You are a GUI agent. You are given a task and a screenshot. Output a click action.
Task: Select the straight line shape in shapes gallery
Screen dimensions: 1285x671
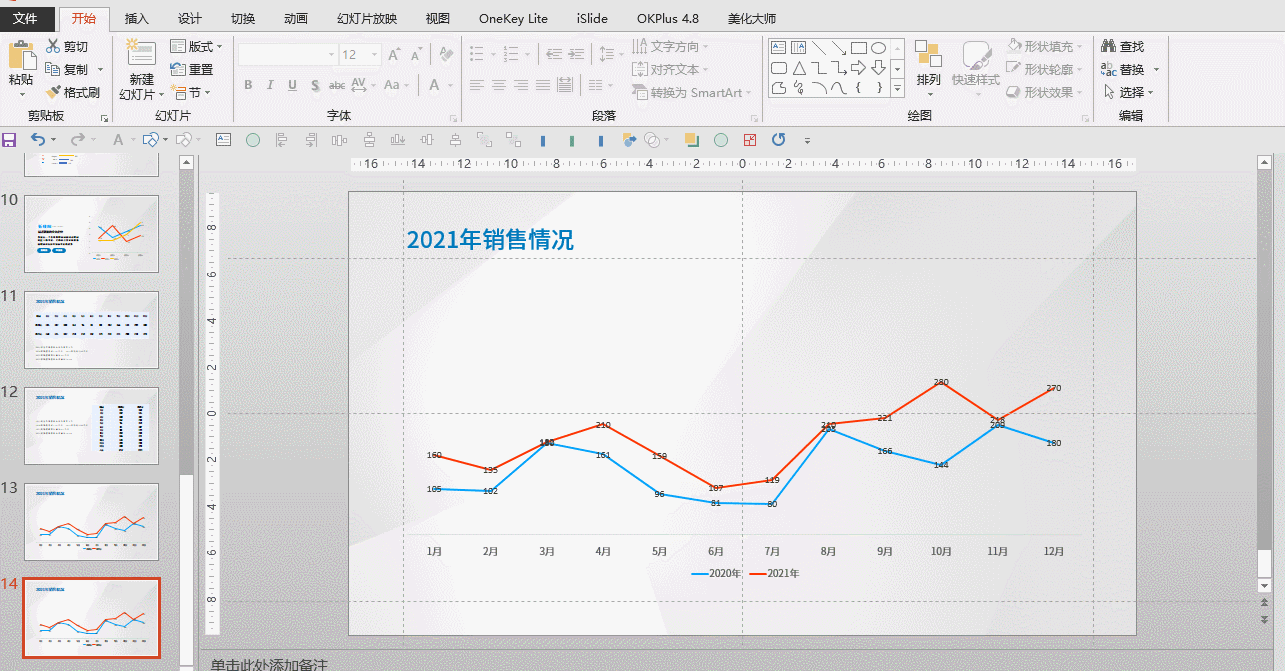pyautogui.click(x=819, y=47)
